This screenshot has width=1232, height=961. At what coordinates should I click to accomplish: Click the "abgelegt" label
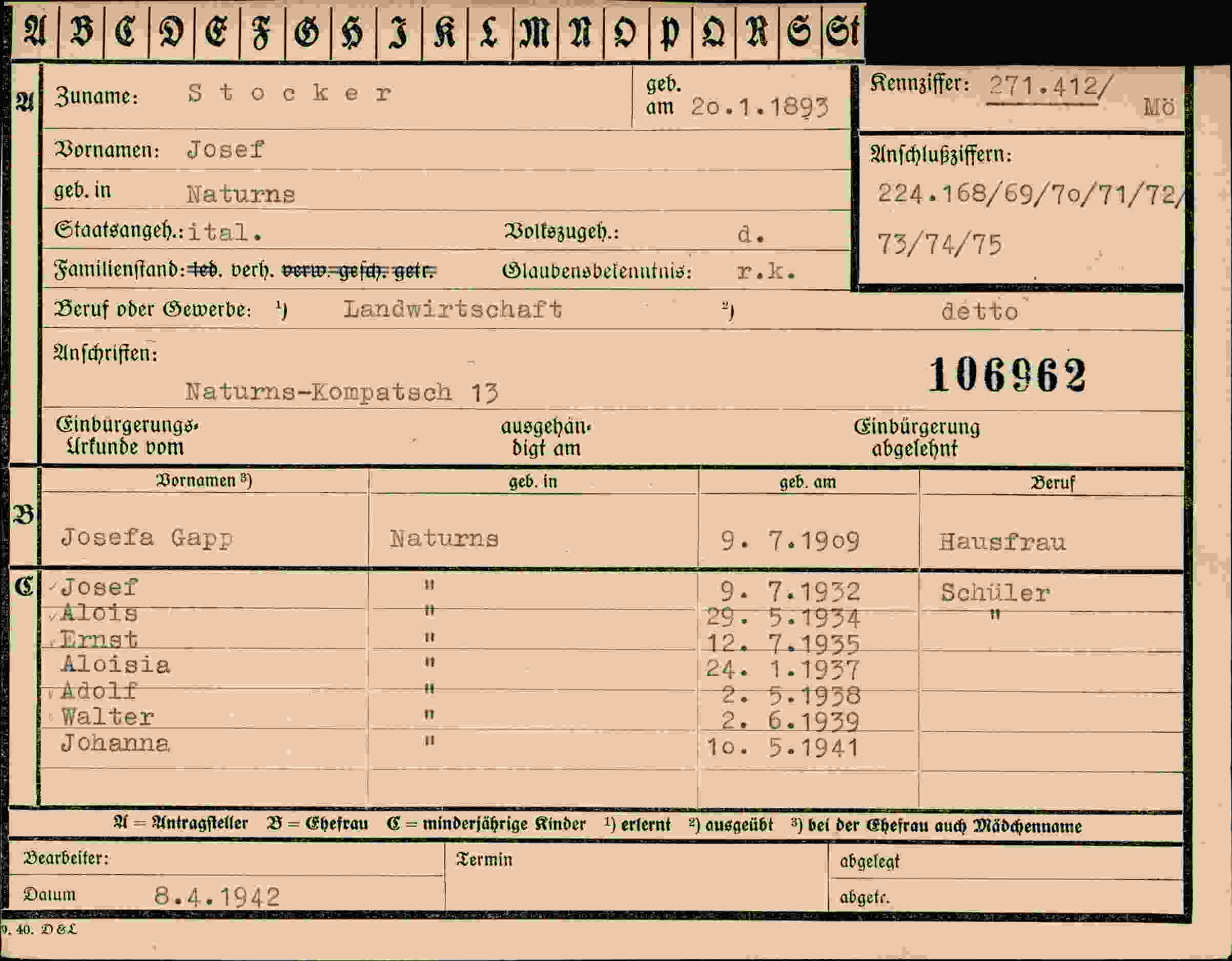[x=869, y=862]
